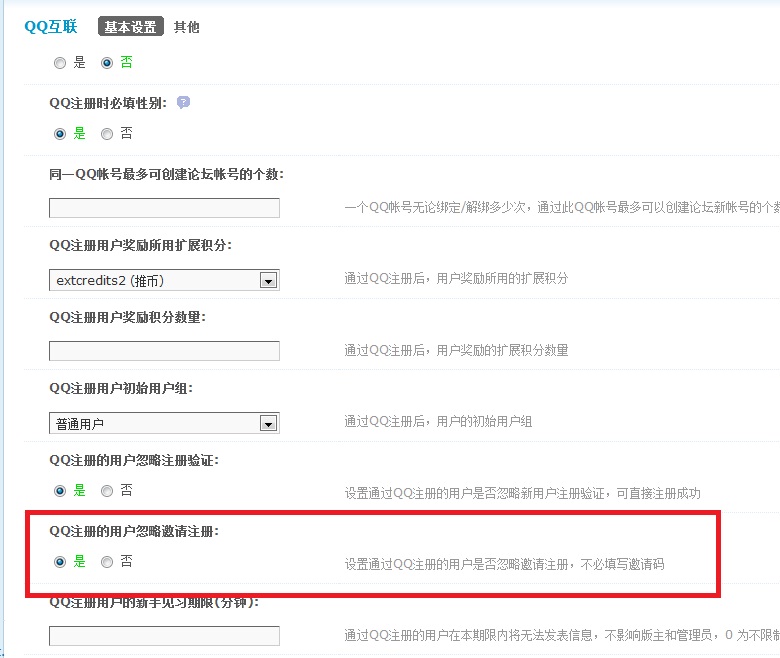
Task: Click the QQ互联 heading
Action: point(51,26)
